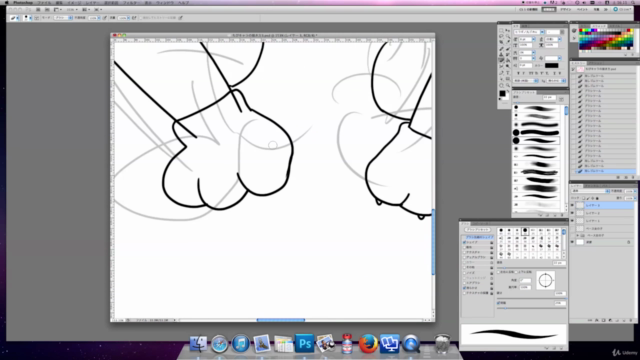This screenshot has width=640, height=360.
Task: Select the Lasso tool in toolbox
Action: tap(501, 36)
